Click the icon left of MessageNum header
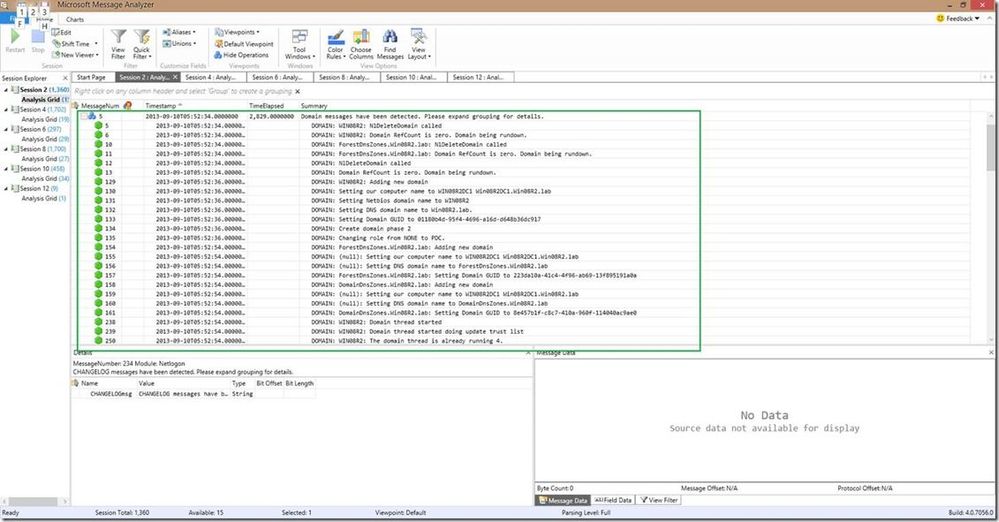The width and height of the screenshot is (999, 522). pyautogui.click(x=75, y=106)
